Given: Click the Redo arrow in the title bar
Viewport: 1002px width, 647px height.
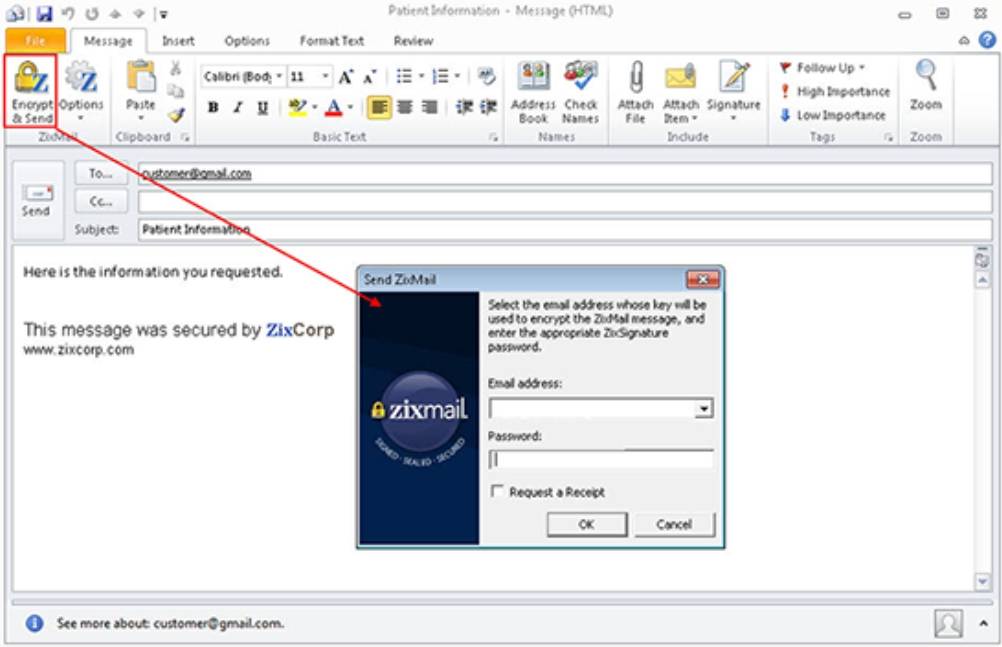Looking at the screenshot, I should pyautogui.click(x=91, y=13).
